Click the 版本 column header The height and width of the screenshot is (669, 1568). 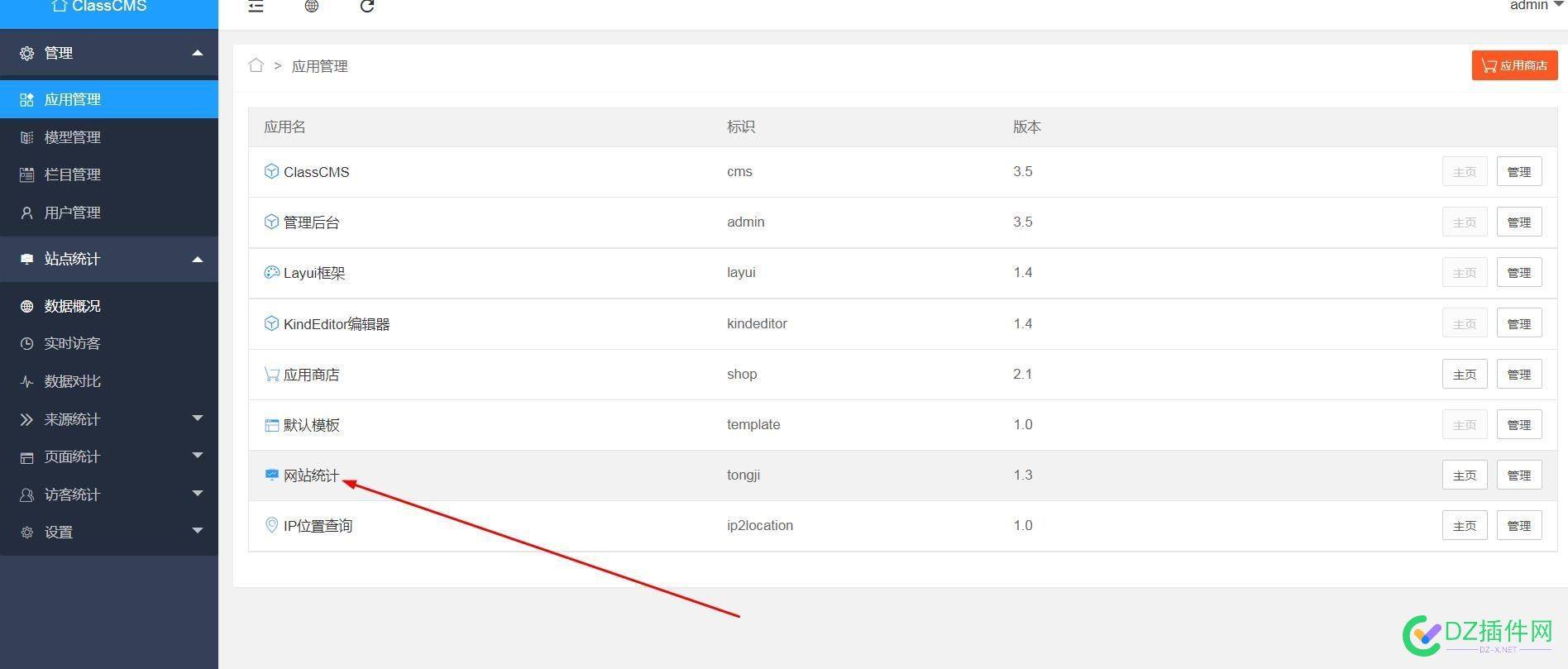[1027, 127]
